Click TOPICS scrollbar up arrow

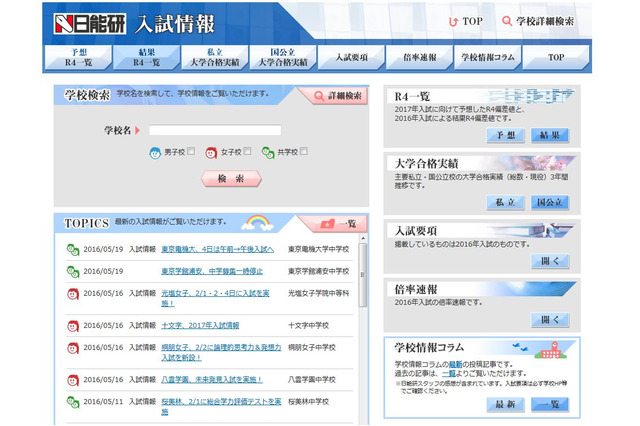point(363,238)
